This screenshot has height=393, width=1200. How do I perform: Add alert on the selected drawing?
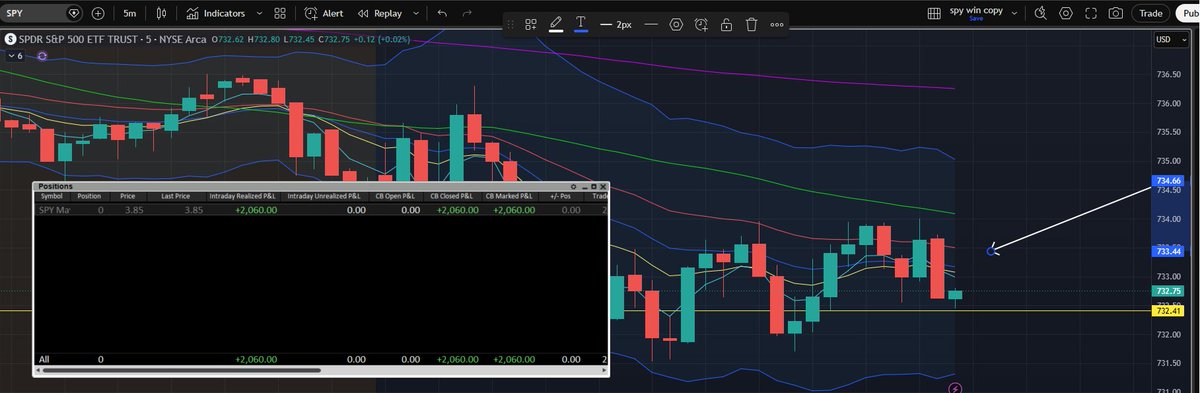[x=702, y=24]
